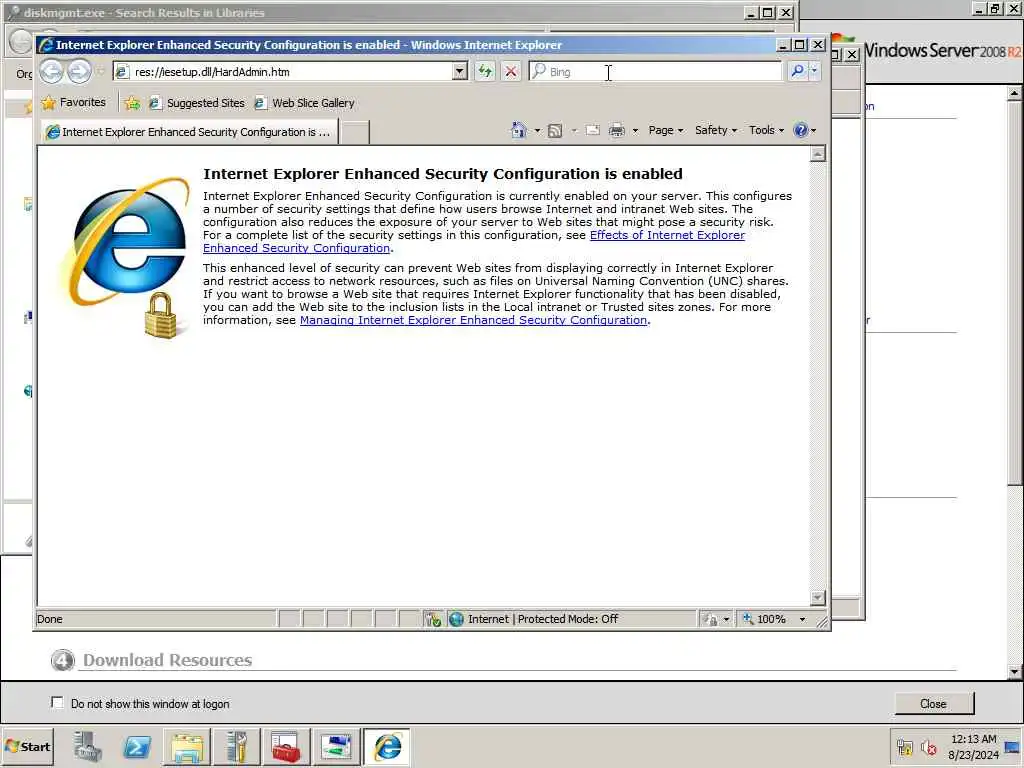Open the zoom level dropdown arrow
Image resolution: width=1024 pixels, height=768 pixels.
pyautogui.click(x=803, y=619)
